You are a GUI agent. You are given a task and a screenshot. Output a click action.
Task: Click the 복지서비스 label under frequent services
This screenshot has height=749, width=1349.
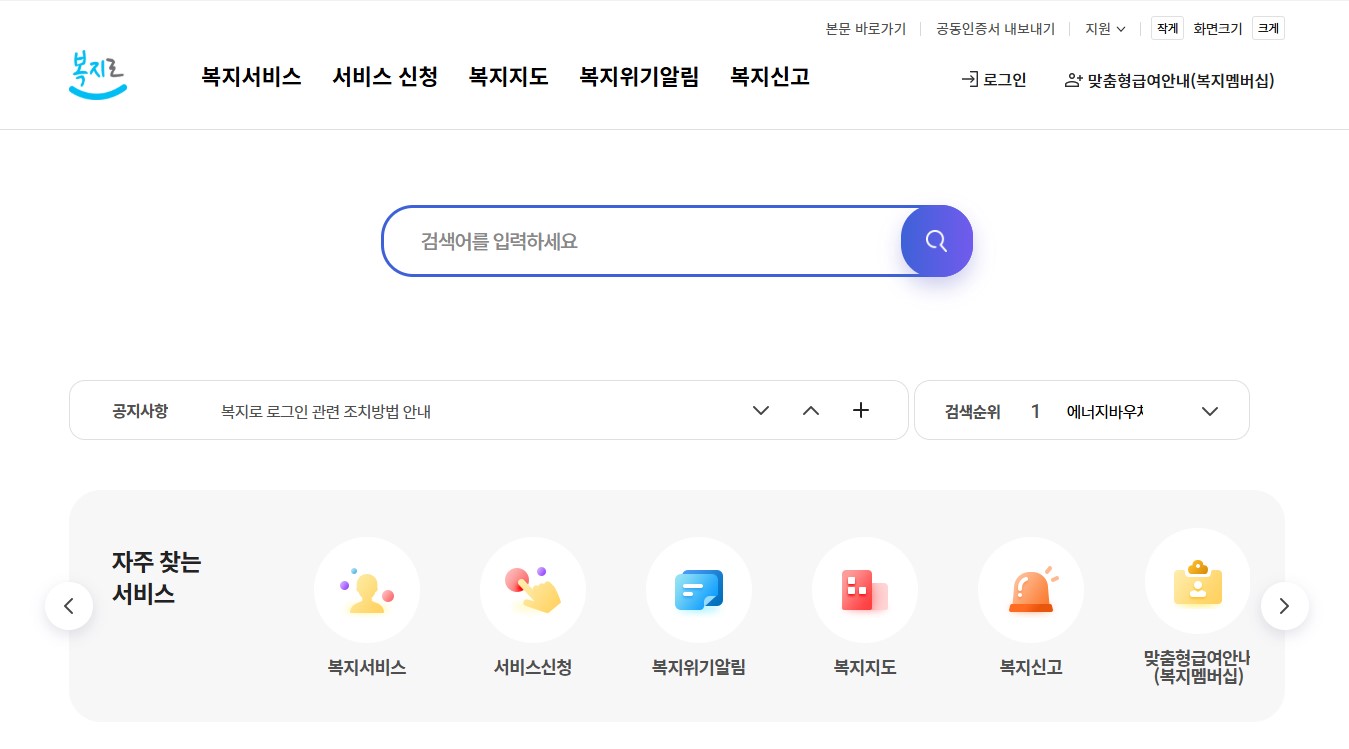[x=367, y=667]
